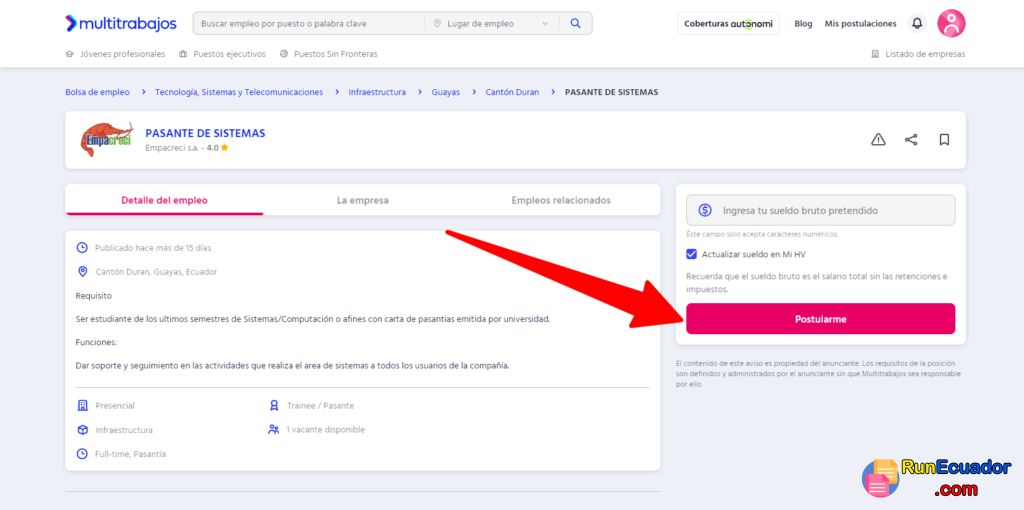Click the building icon beside Presencial
Viewport: 1024px width, 510px height.
(82, 406)
